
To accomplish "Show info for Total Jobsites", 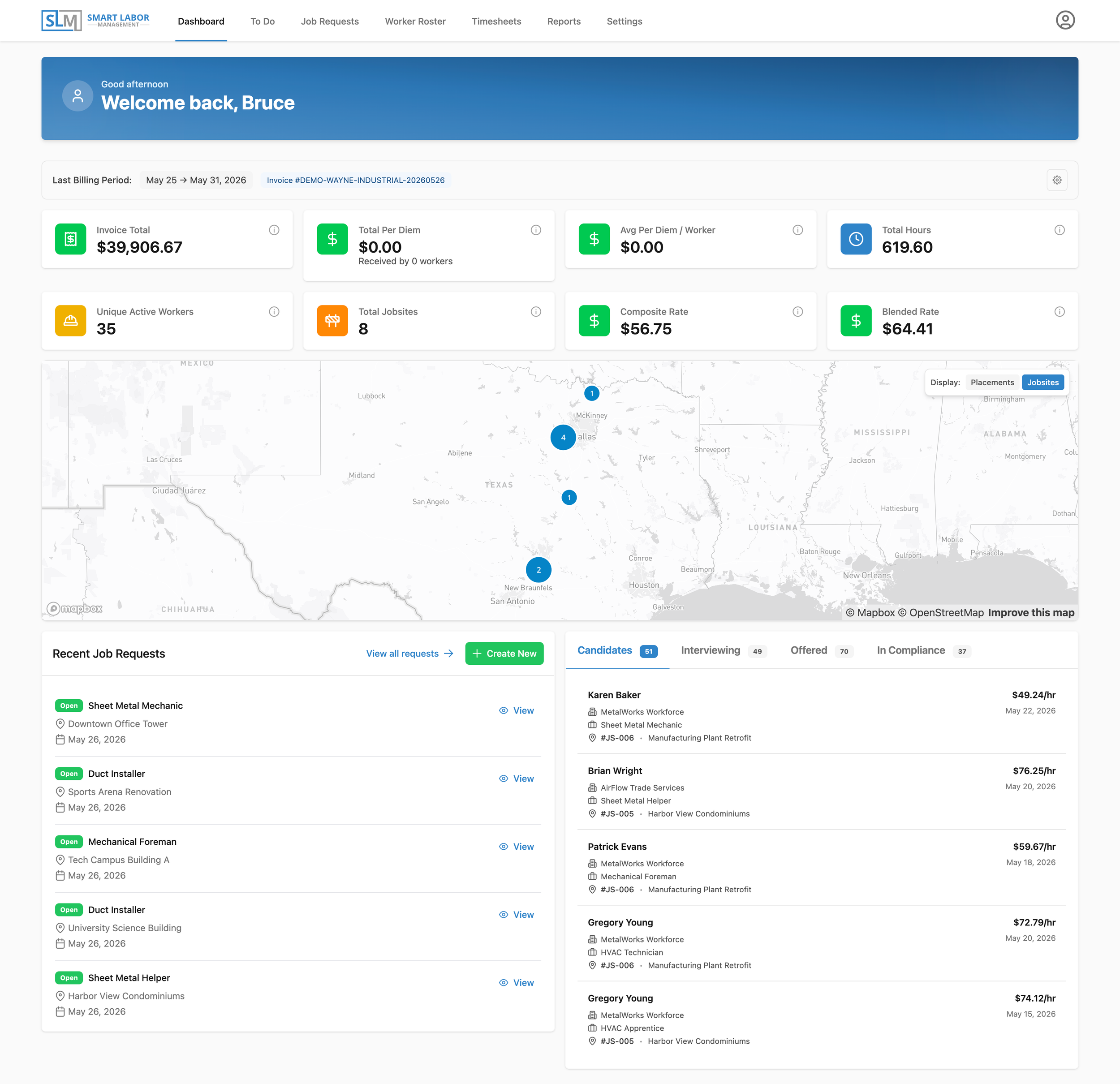I will pos(535,311).
